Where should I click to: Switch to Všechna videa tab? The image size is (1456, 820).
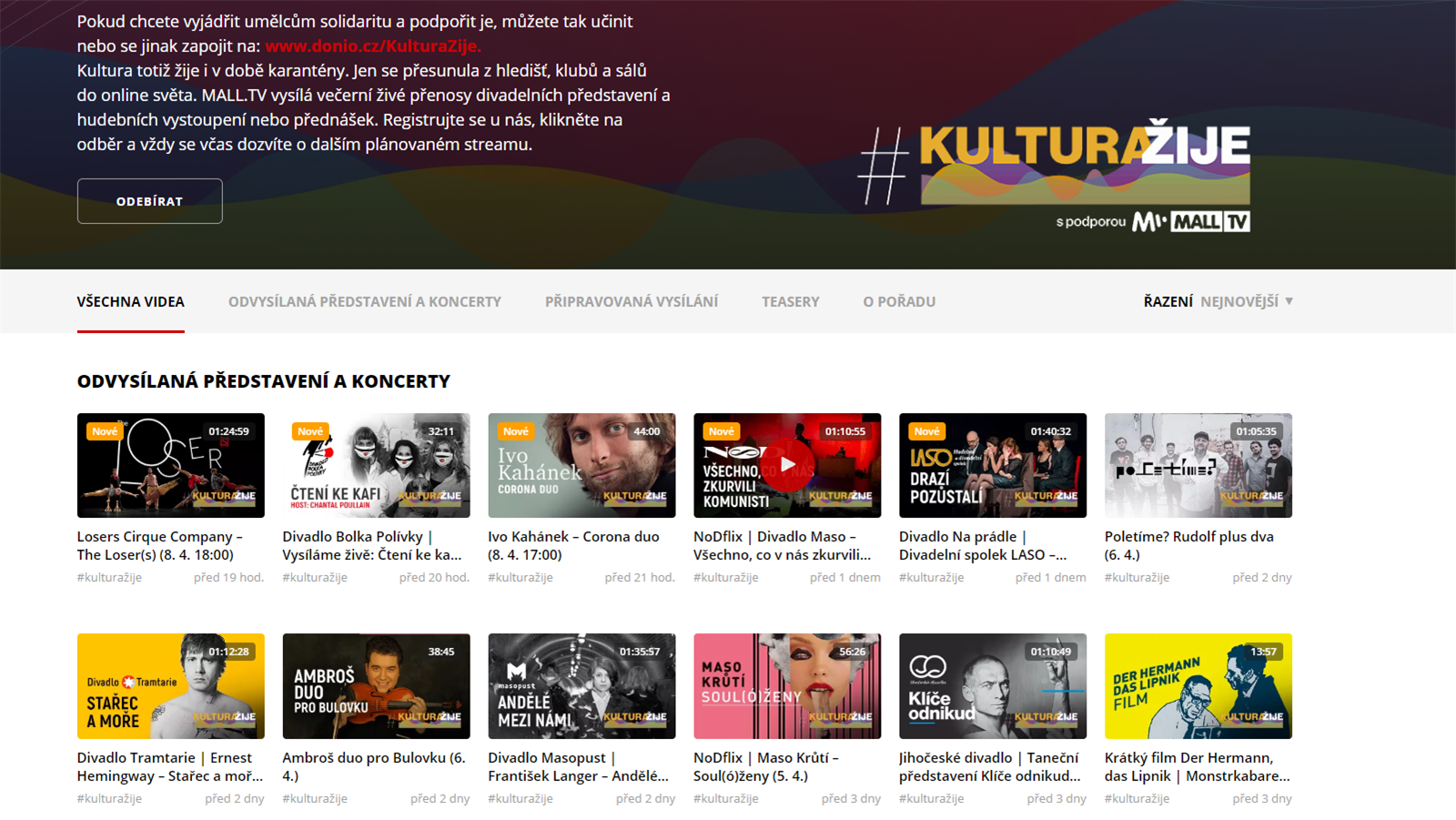[130, 301]
